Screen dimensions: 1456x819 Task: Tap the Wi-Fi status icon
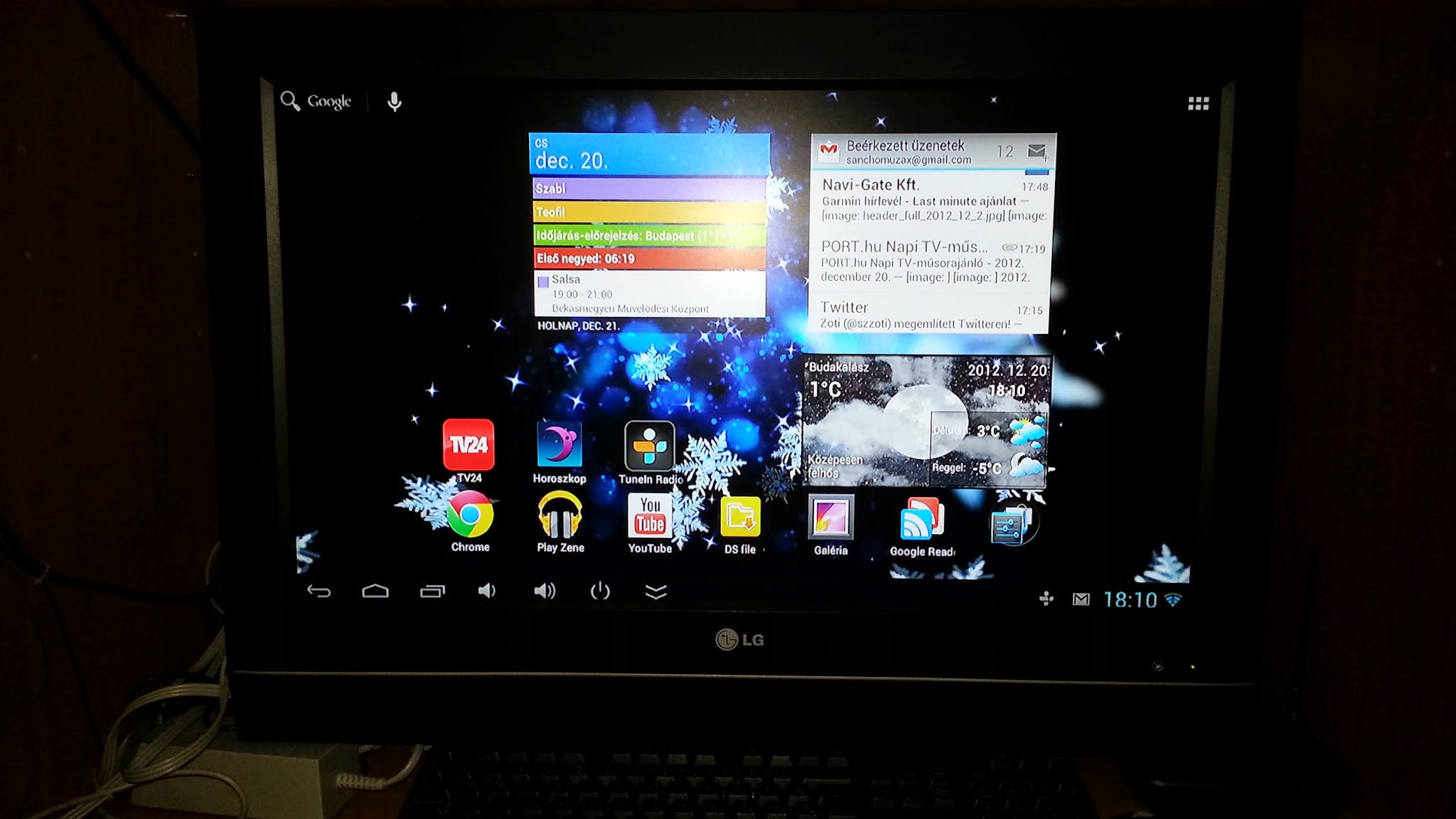pos(1173,600)
